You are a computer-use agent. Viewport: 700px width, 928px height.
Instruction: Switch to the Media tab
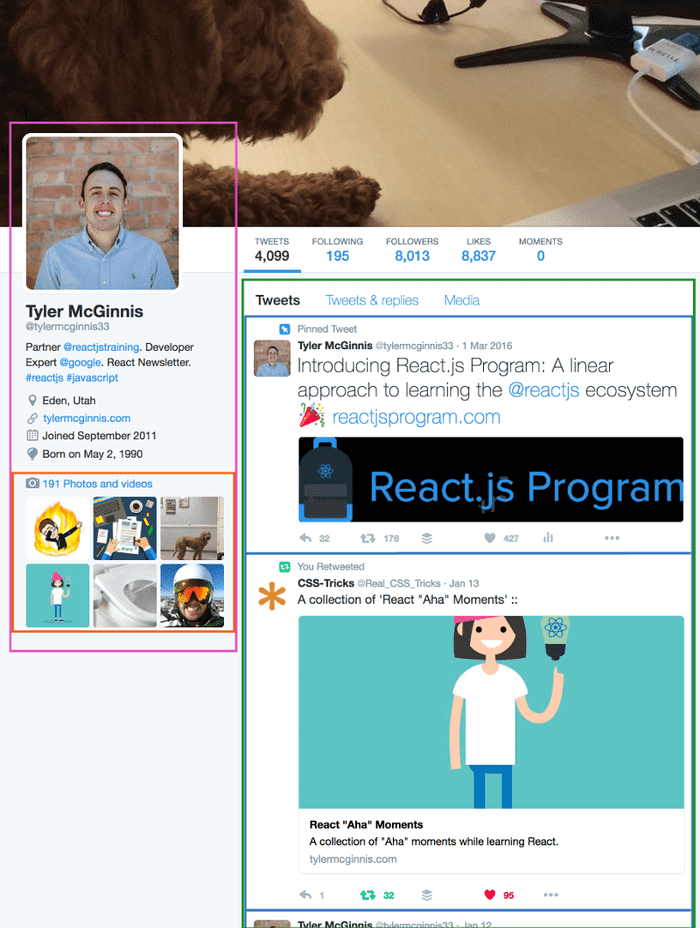coord(462,300)
